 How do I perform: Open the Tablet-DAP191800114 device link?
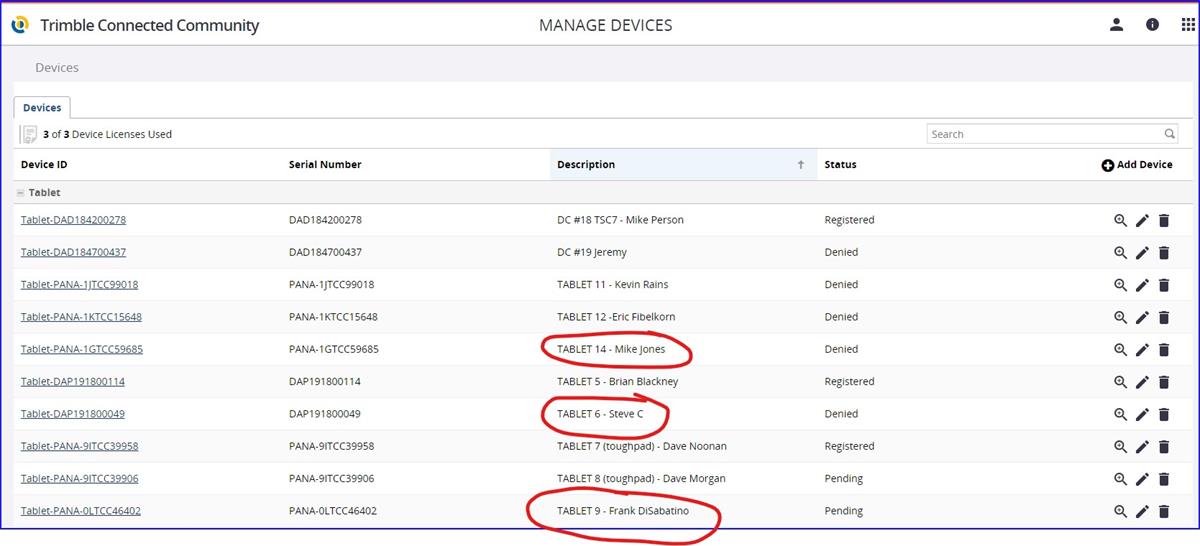click(73, 382)
